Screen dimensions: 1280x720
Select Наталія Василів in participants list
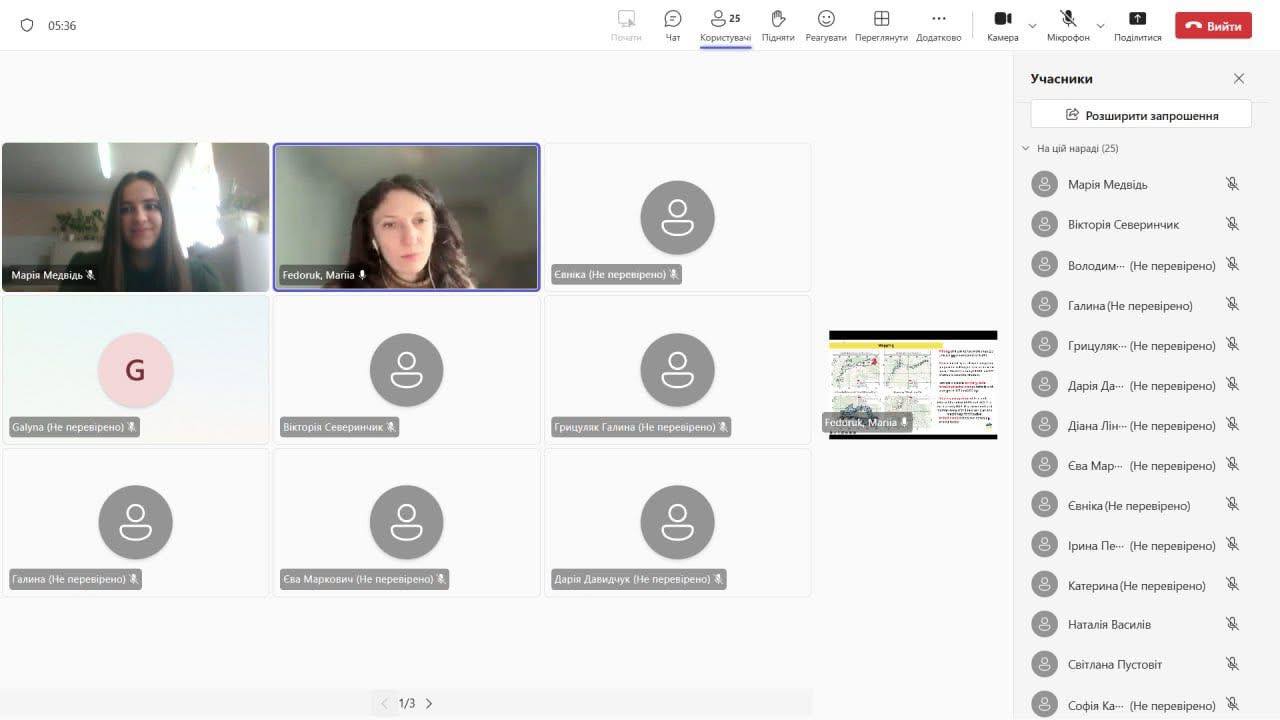[x=1109, y=625]
